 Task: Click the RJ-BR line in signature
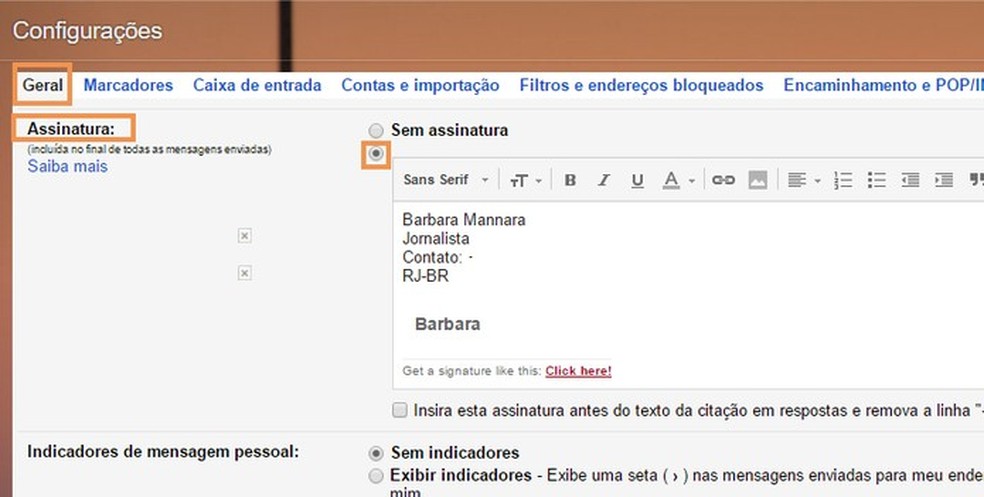coord(425,276)
